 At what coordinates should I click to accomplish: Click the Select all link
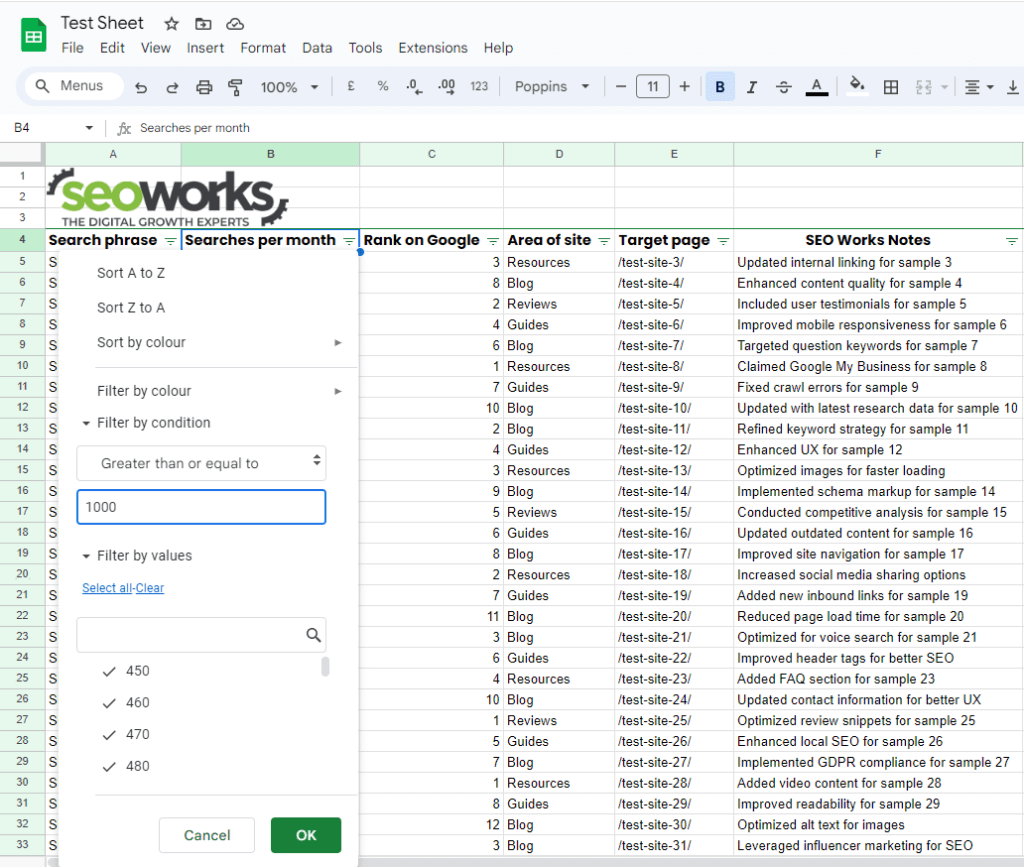pyautogui.click(x=107, y=588)
